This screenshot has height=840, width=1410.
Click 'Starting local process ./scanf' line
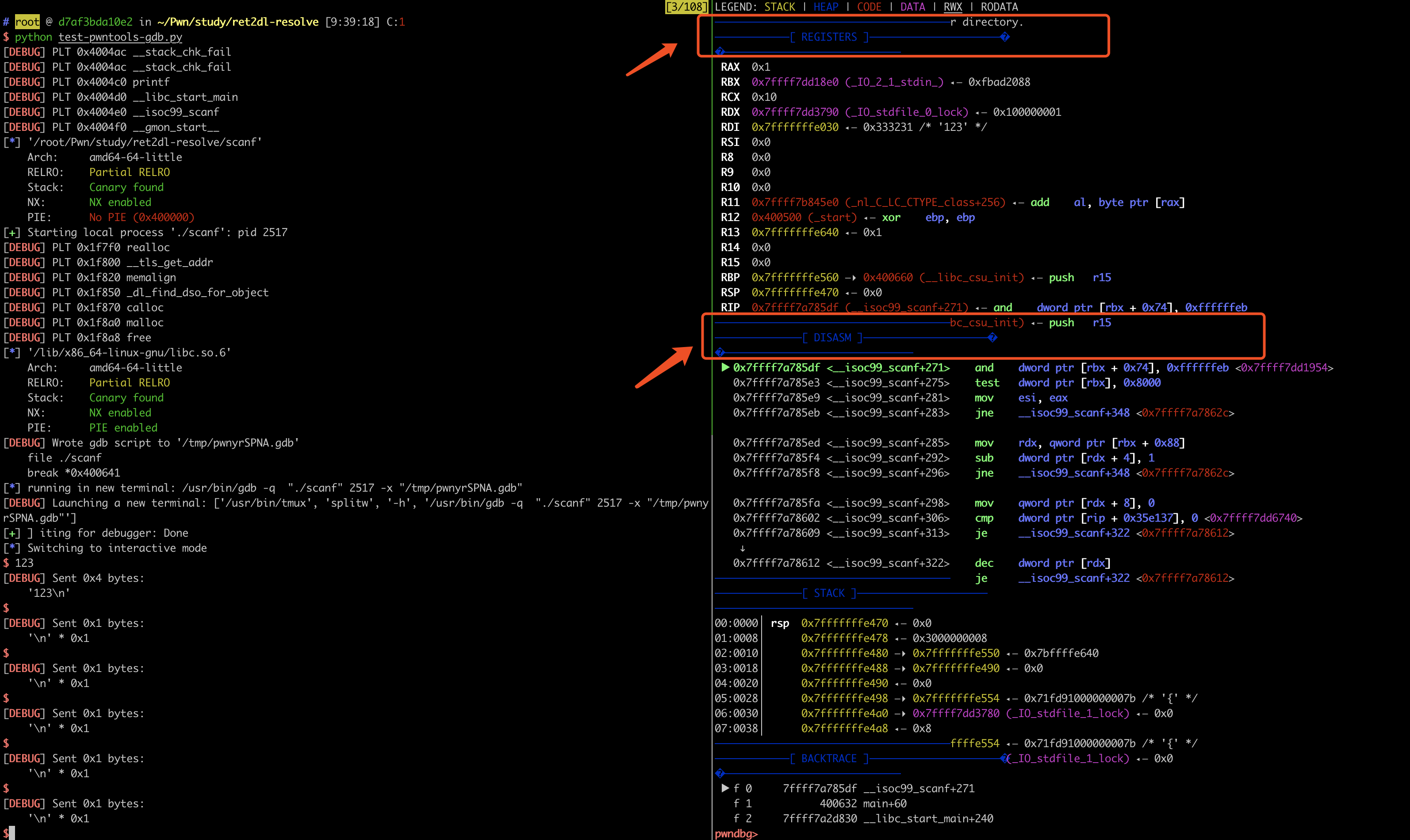(145, 232)
